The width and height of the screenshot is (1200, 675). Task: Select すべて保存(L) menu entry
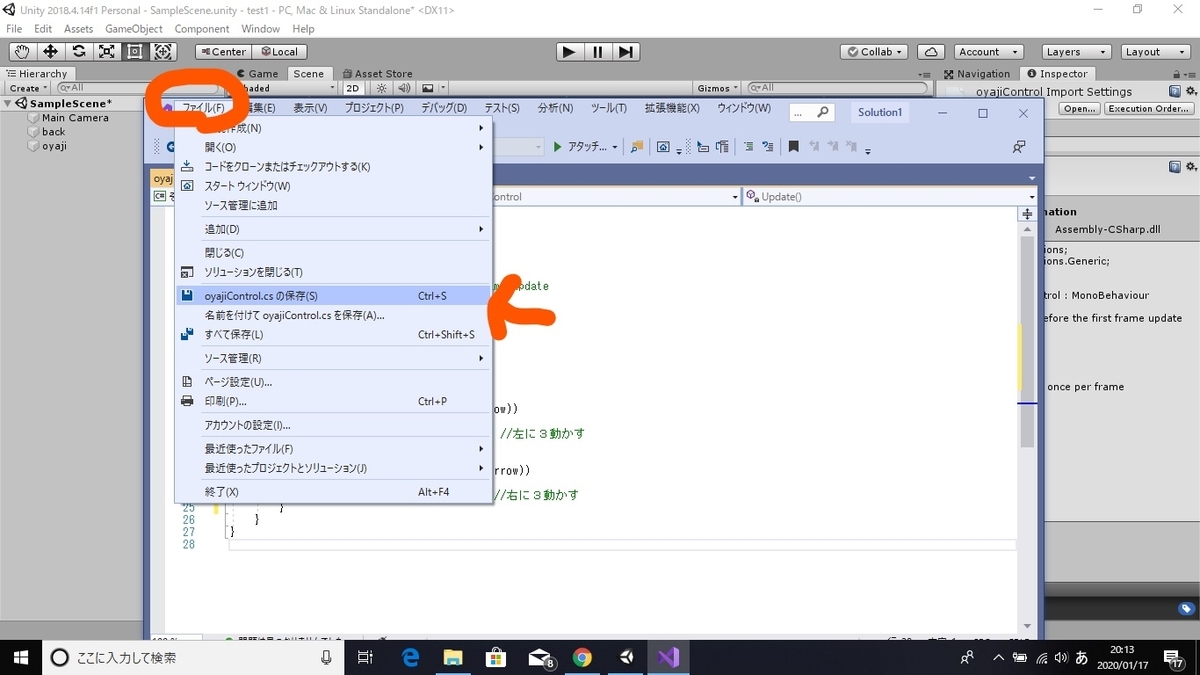tap(333, 334)
